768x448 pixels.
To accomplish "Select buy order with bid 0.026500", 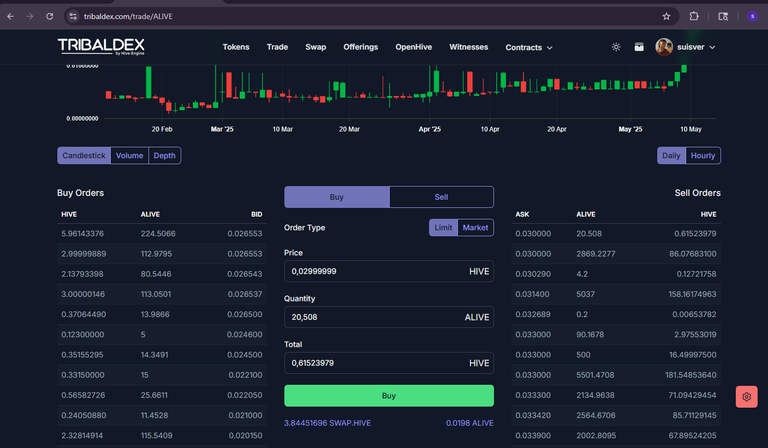I will click(x=162, y=314).
